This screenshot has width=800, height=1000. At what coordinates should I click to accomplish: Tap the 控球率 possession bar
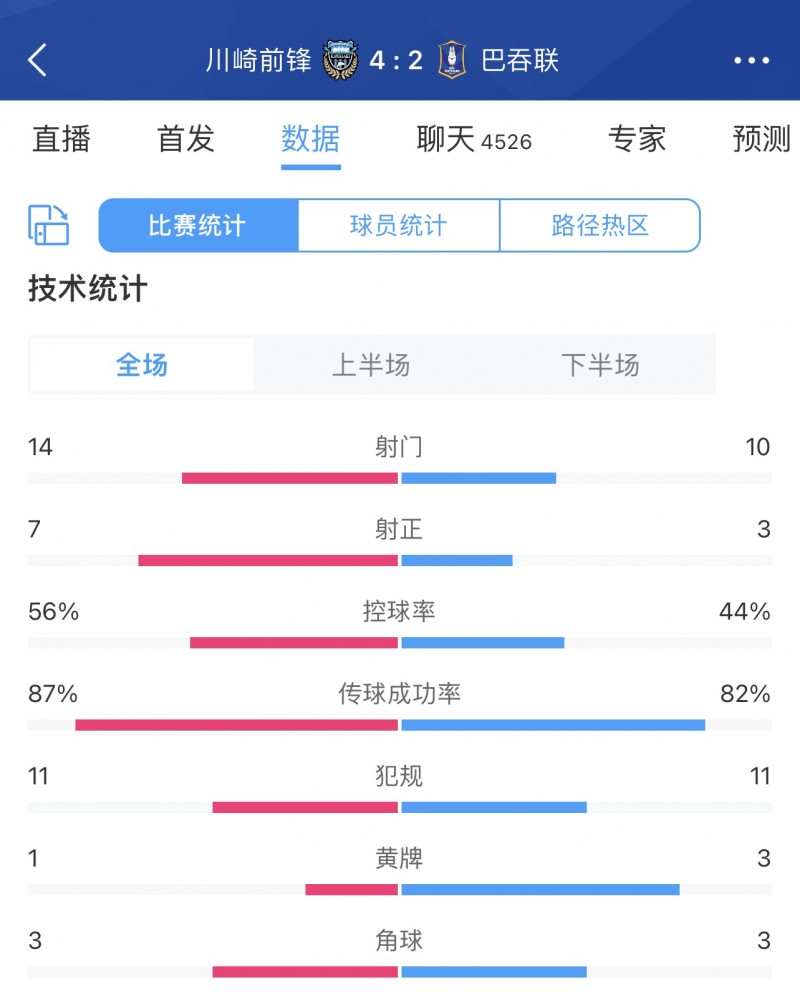coord(400,642)
